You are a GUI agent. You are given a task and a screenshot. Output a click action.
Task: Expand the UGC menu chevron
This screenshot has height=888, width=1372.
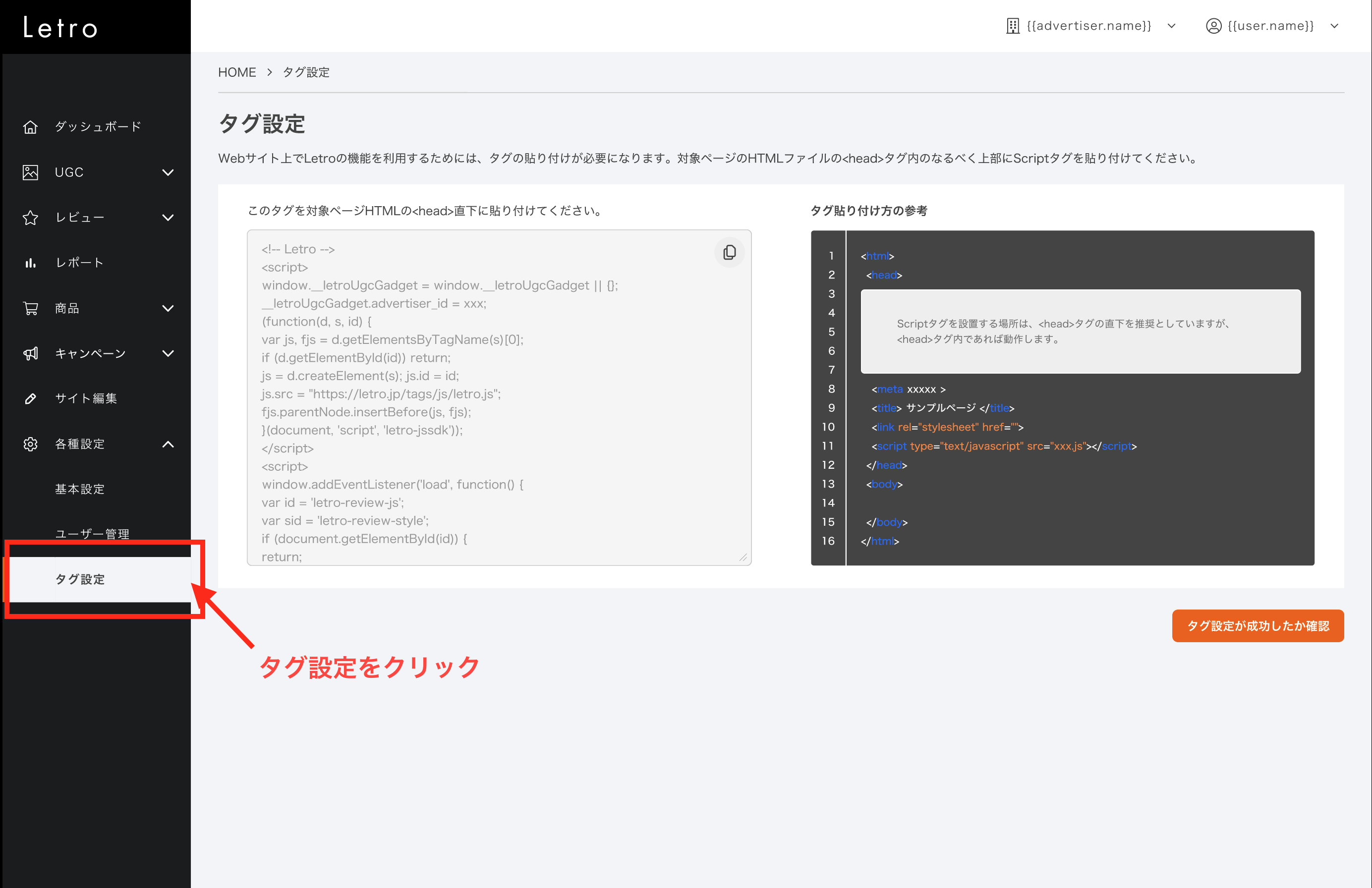click(168, 172)
